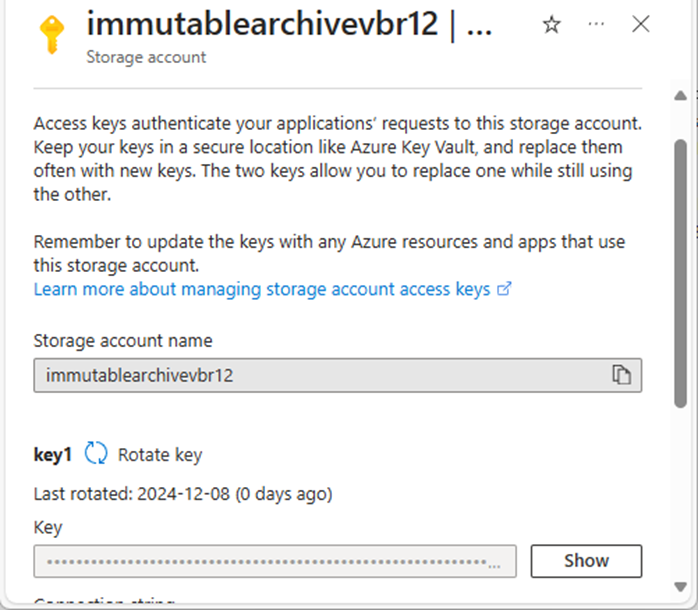This screenshot has width=698, height=610.
Task: Click the scrollbar down arrow
Action: pos(680,587)
